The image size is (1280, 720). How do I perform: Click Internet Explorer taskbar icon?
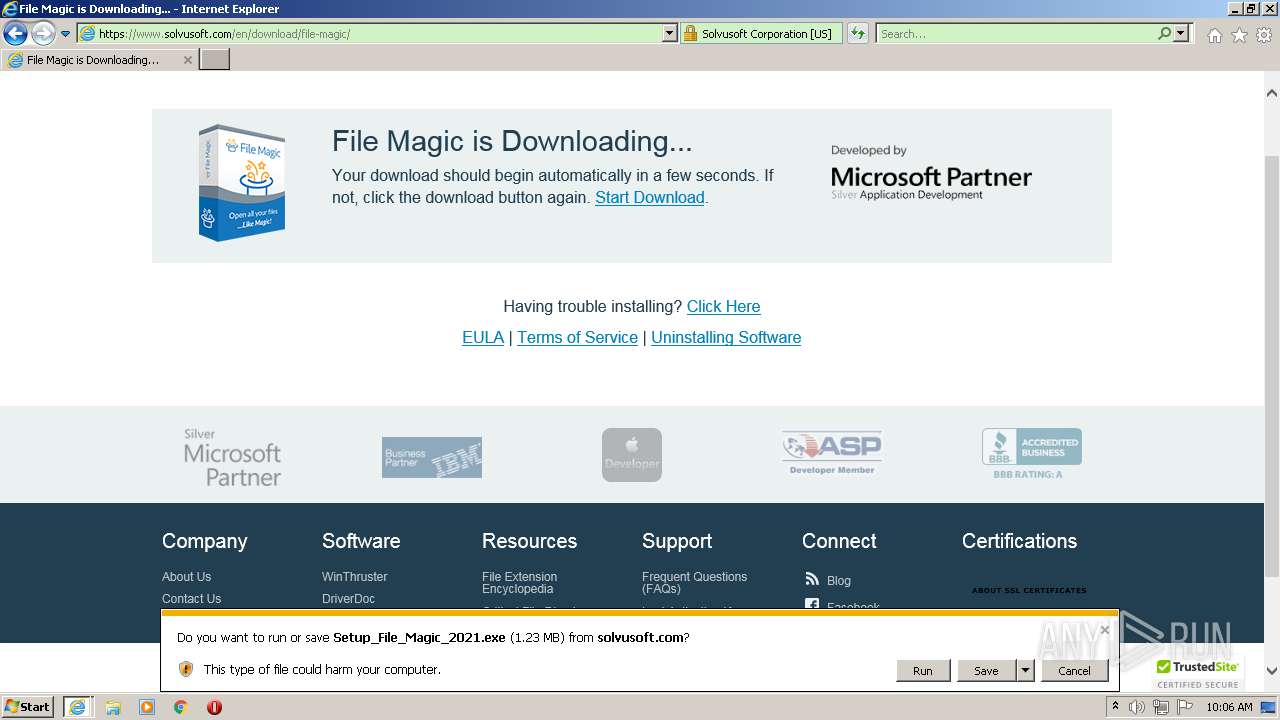77,707
